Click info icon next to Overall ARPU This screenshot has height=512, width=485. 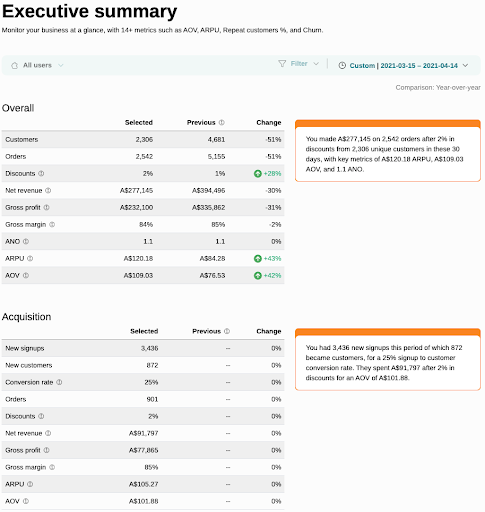coord(30,258)
